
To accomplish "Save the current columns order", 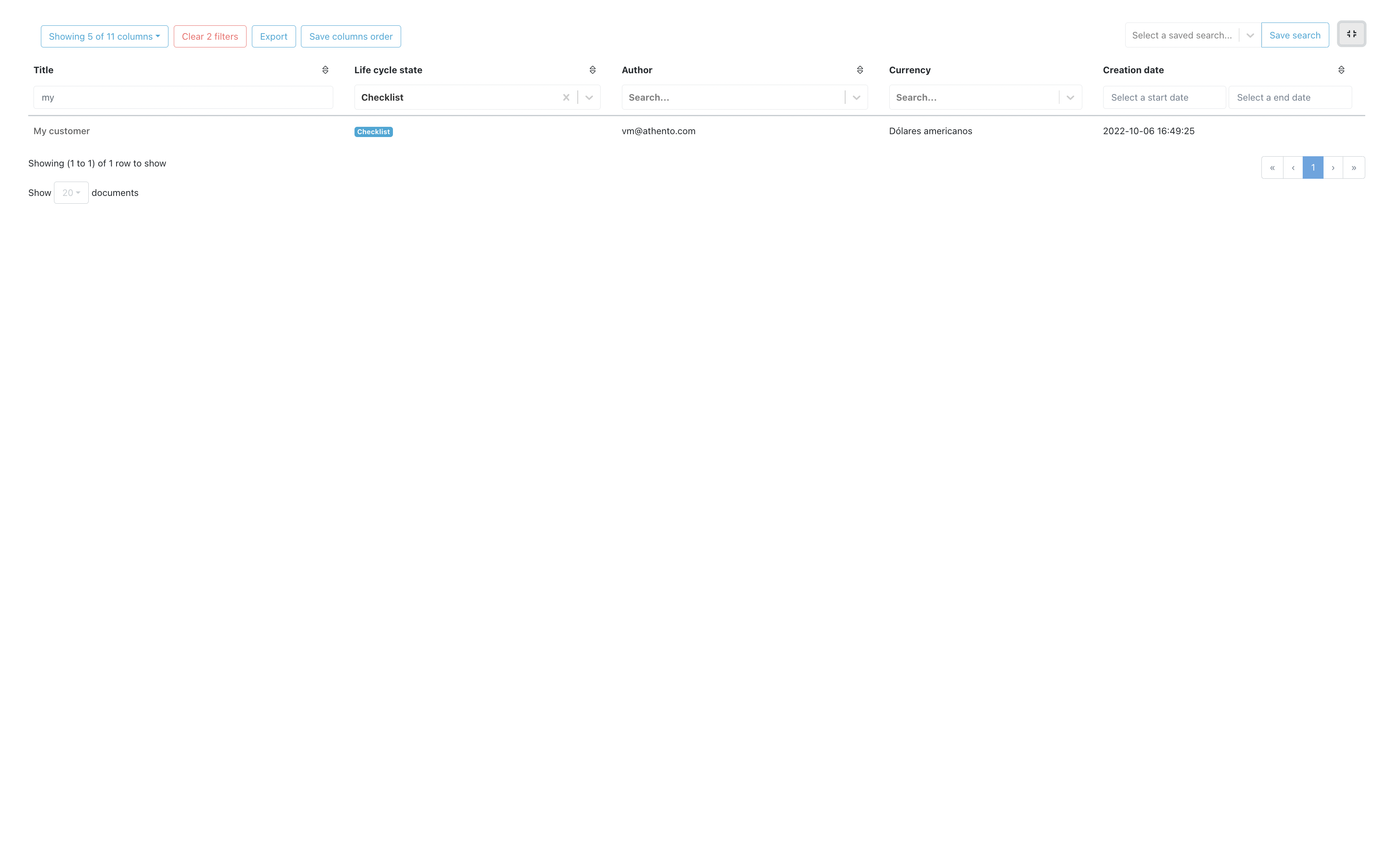I will pos(350,36).
